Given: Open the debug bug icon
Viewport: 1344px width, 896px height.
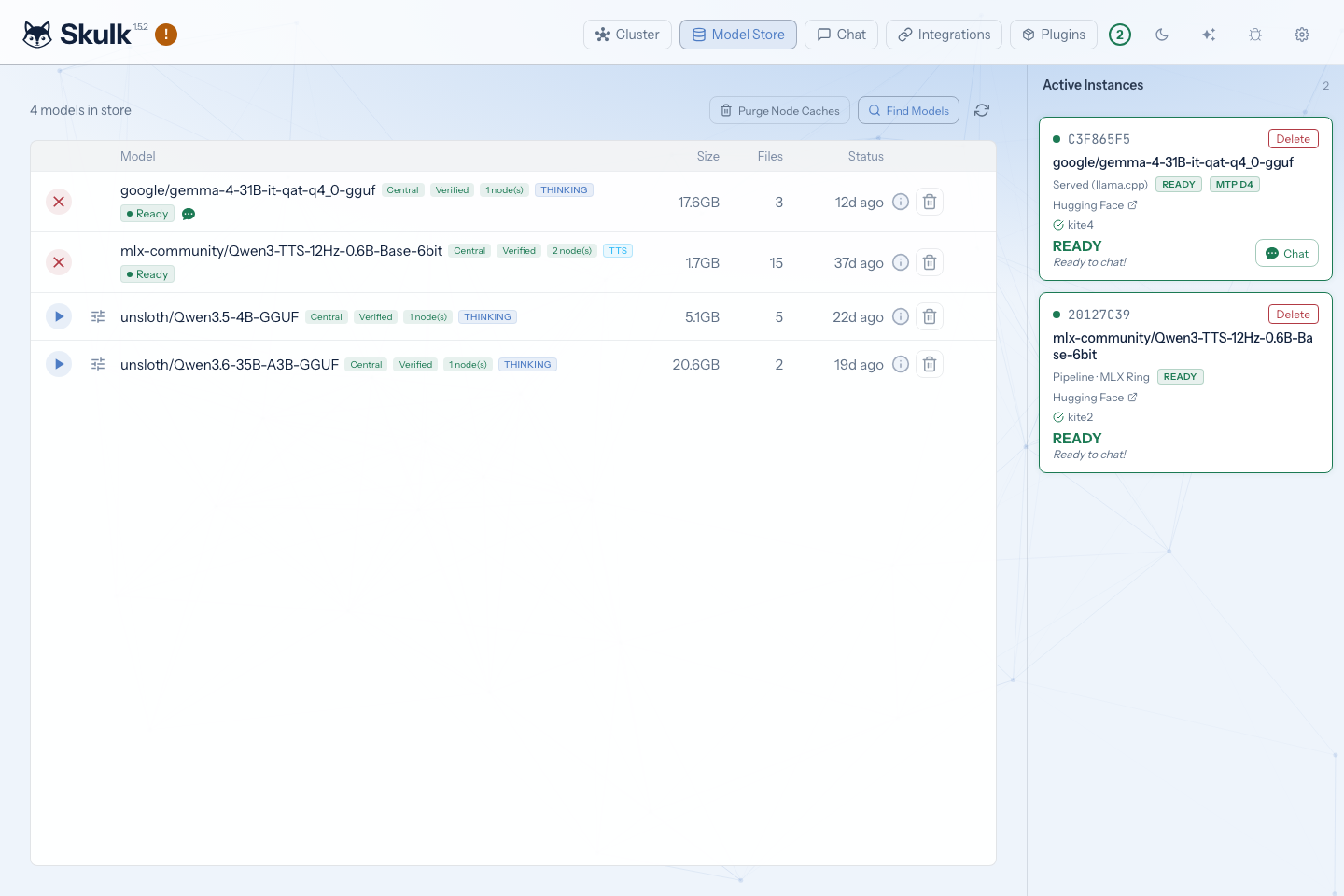Looking at the screenshot, I should coord(1255,35).
